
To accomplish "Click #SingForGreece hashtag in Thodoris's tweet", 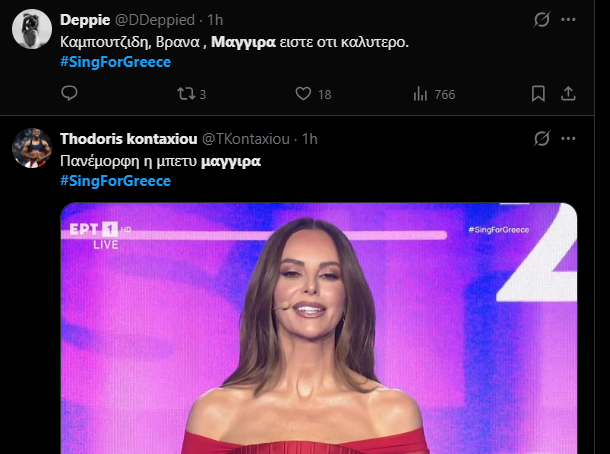I will tap(115, 180).
